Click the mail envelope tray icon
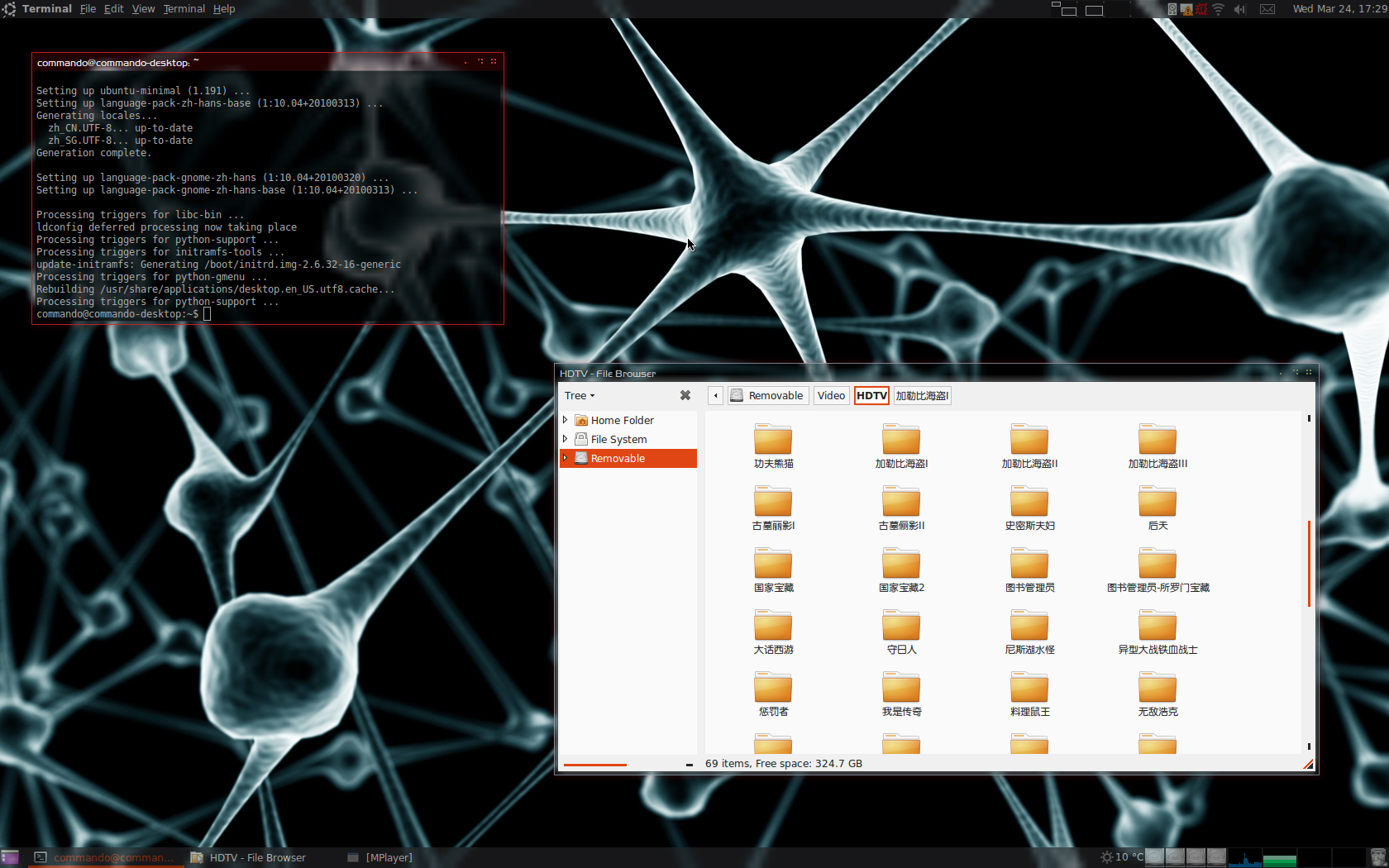 (1267, 9)
